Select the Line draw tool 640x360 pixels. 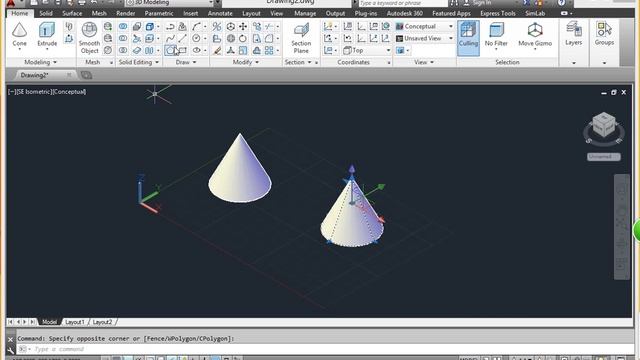pos(182,38)
